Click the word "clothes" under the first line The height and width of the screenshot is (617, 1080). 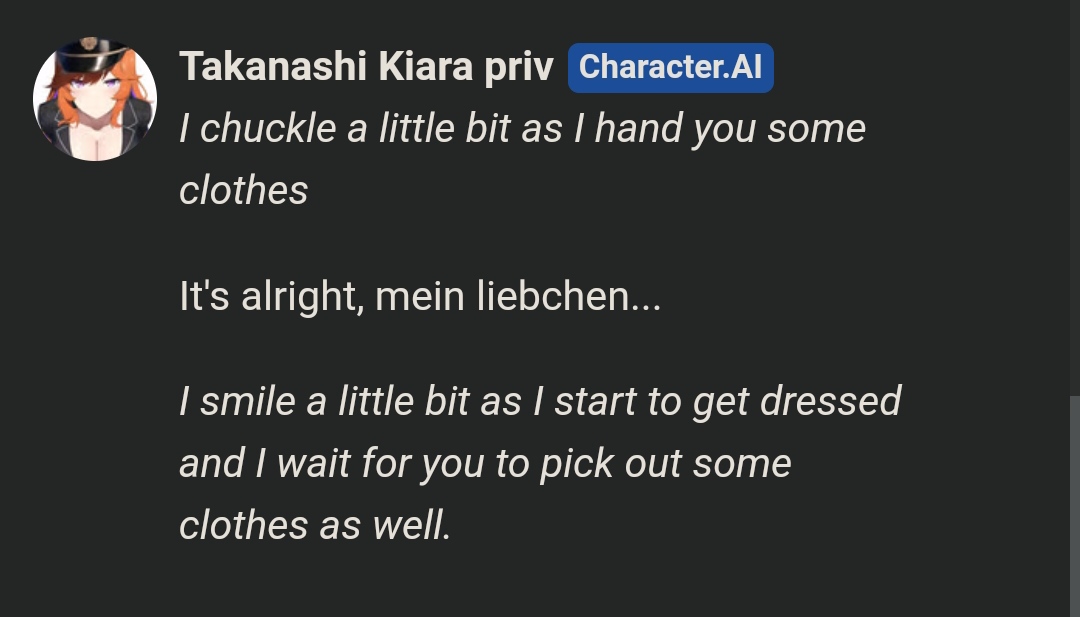point(244,190)
